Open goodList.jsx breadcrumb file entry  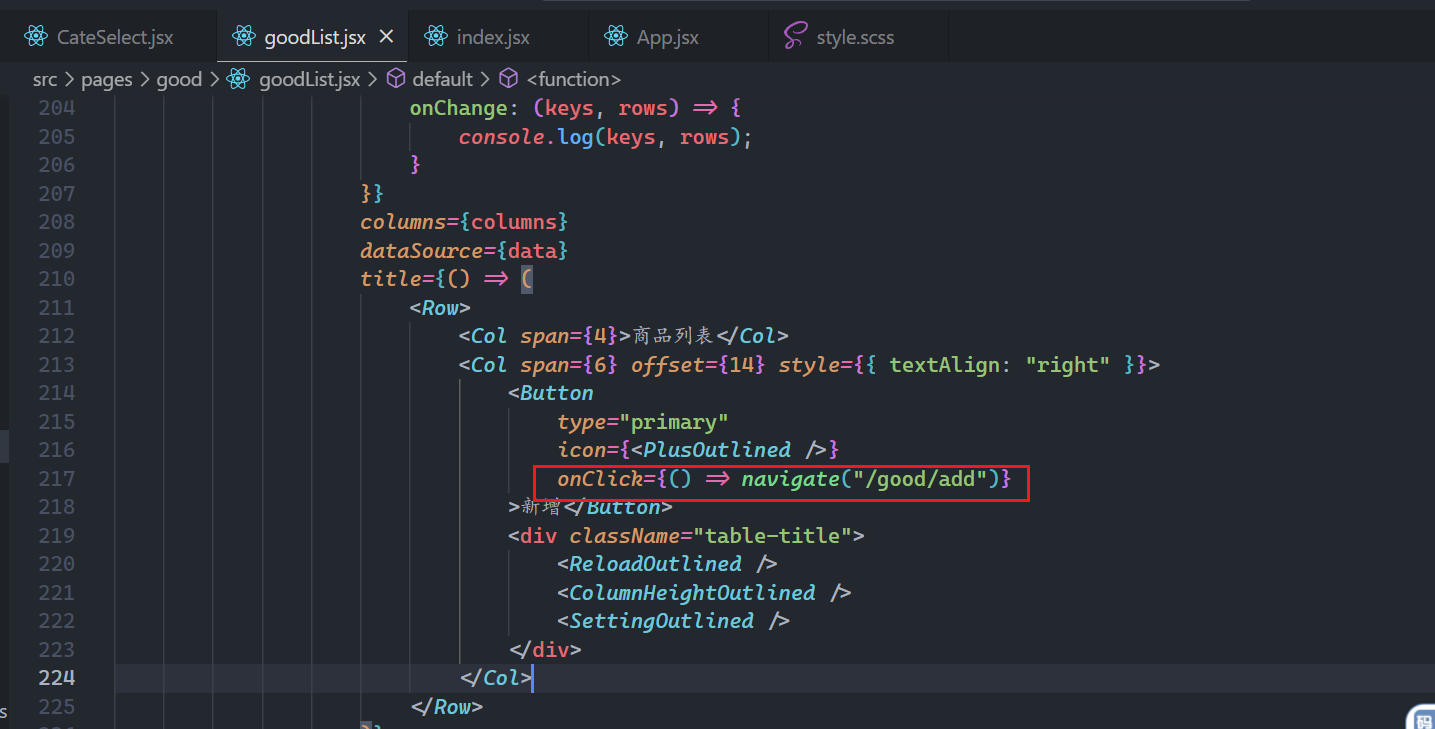pyautogui.click(x=309, y=79)
